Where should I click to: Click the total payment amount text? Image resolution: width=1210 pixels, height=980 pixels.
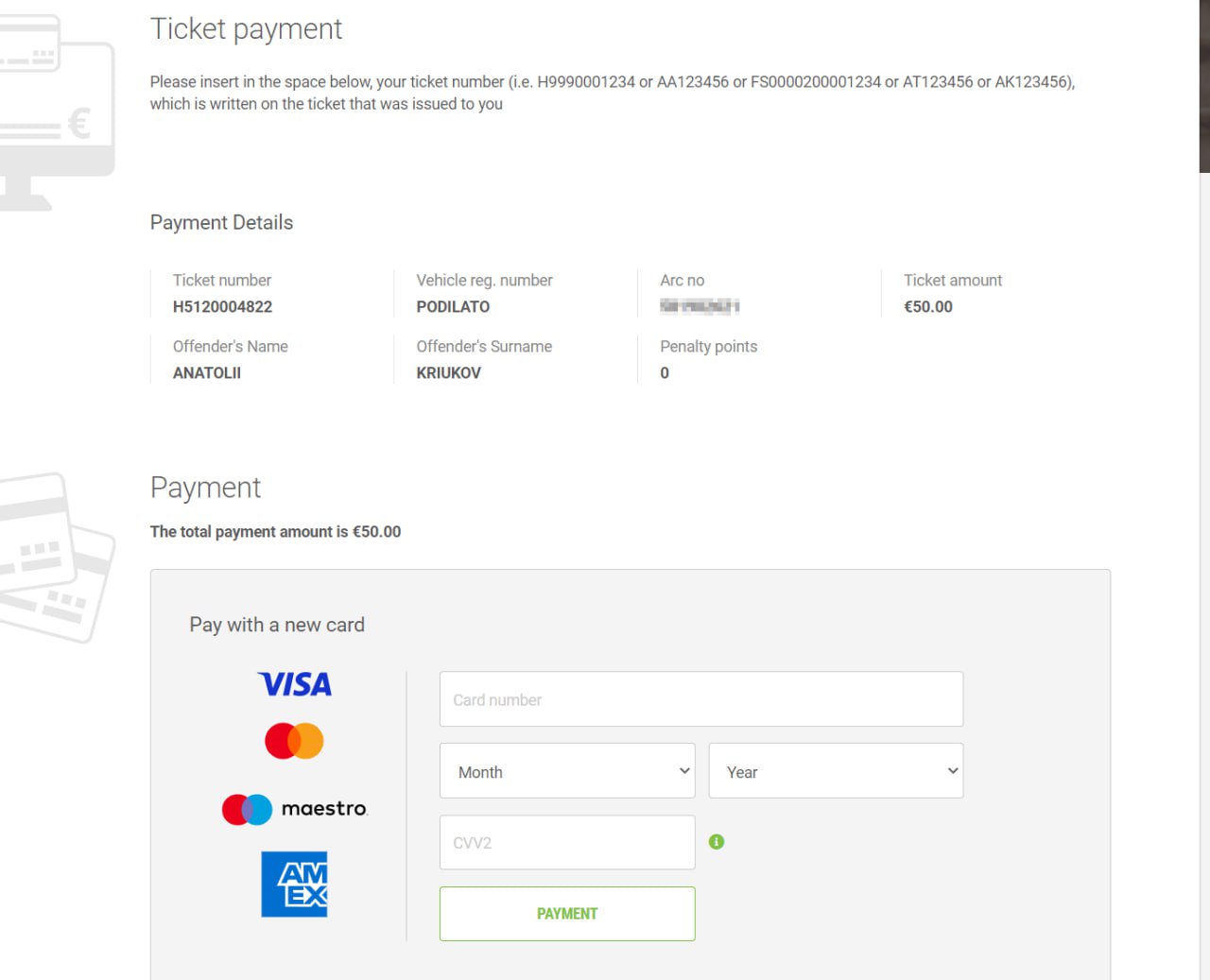(x=275, y=532)
